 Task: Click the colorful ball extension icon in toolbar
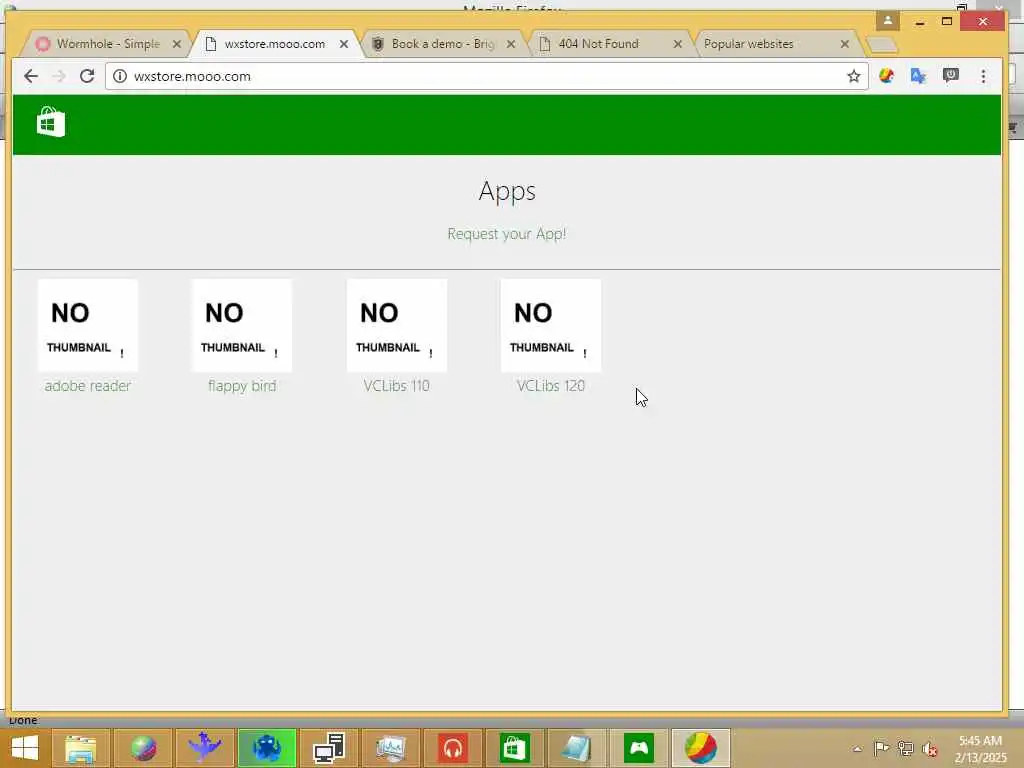(x=886, y=76)
